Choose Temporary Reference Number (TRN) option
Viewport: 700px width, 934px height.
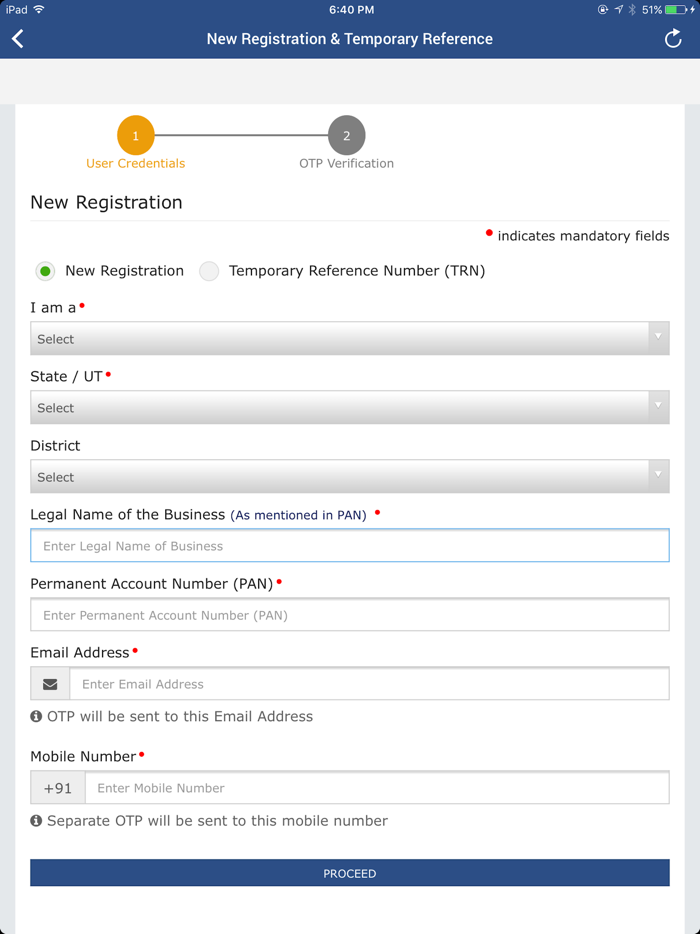tap(209, 271)
